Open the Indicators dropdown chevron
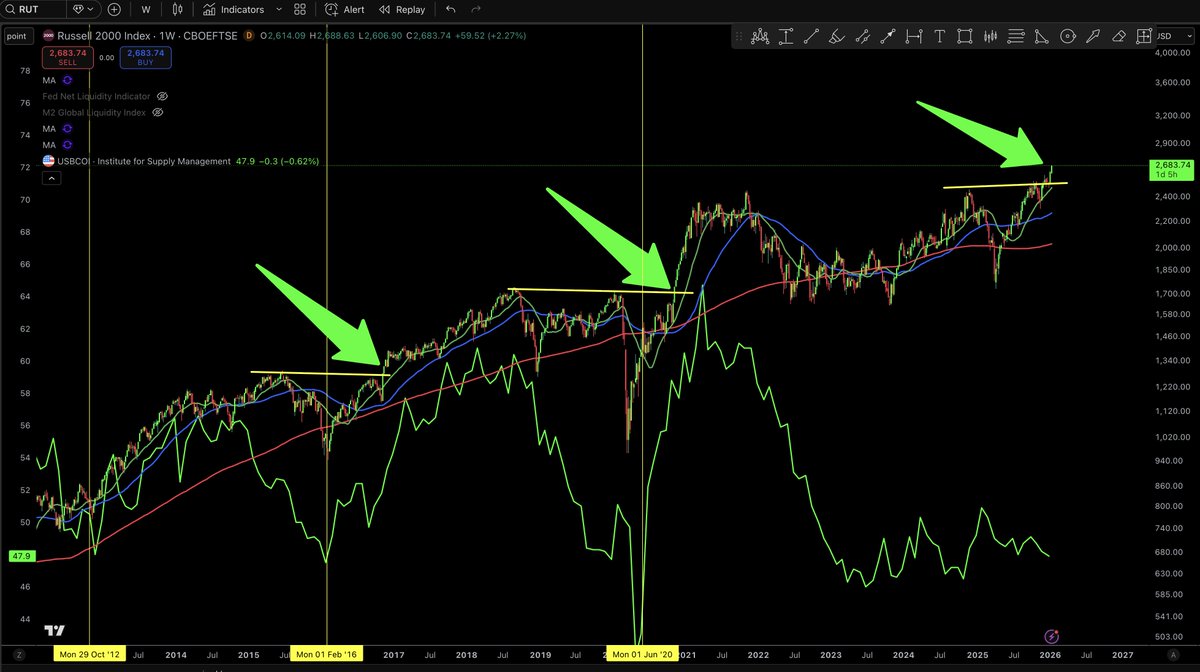The width and height of the screenshot is (1200, 672). click(x=277, y=10)
